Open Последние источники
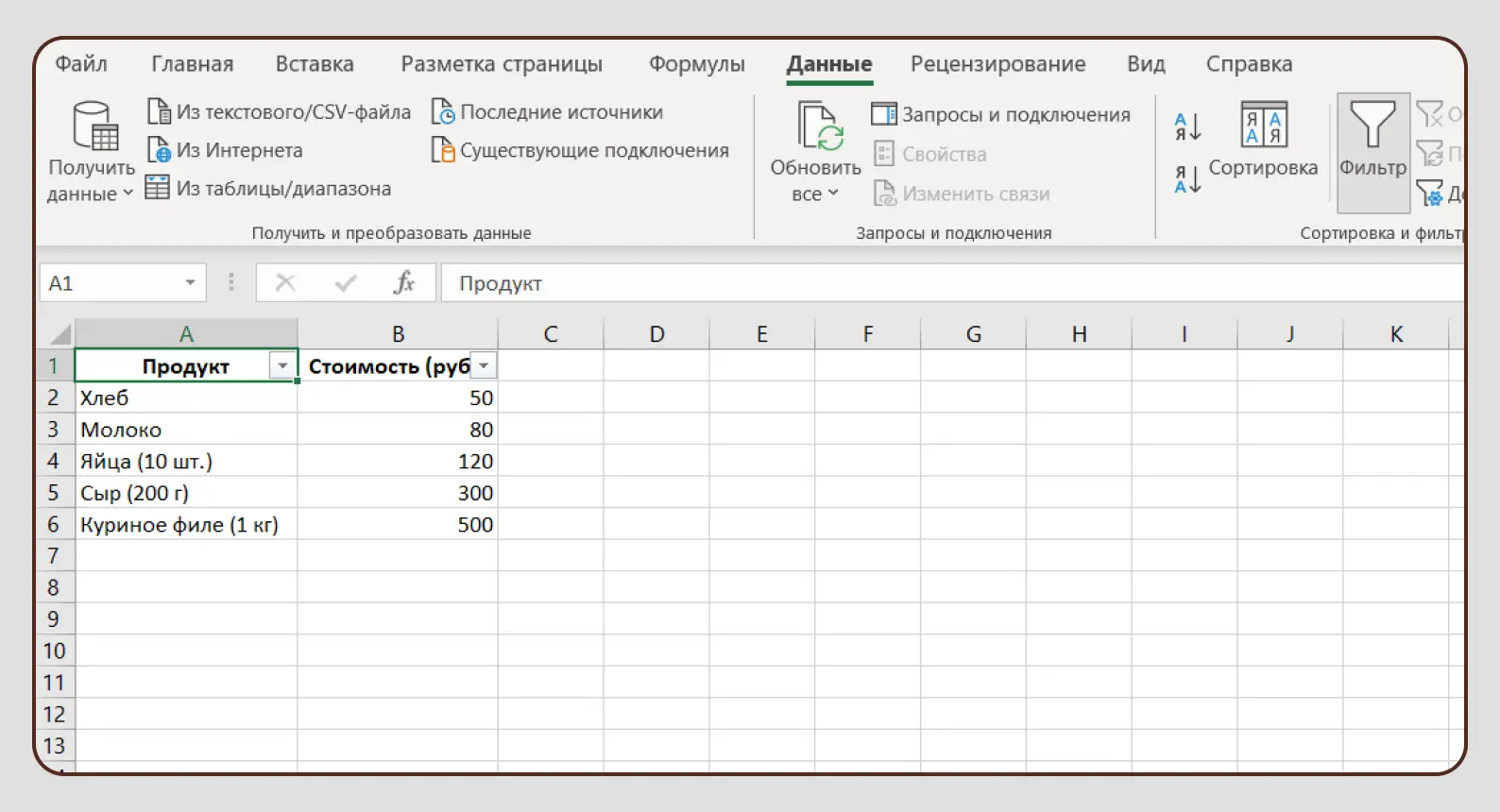Screen dimensions: 1500x812 [x=547, y=111]
